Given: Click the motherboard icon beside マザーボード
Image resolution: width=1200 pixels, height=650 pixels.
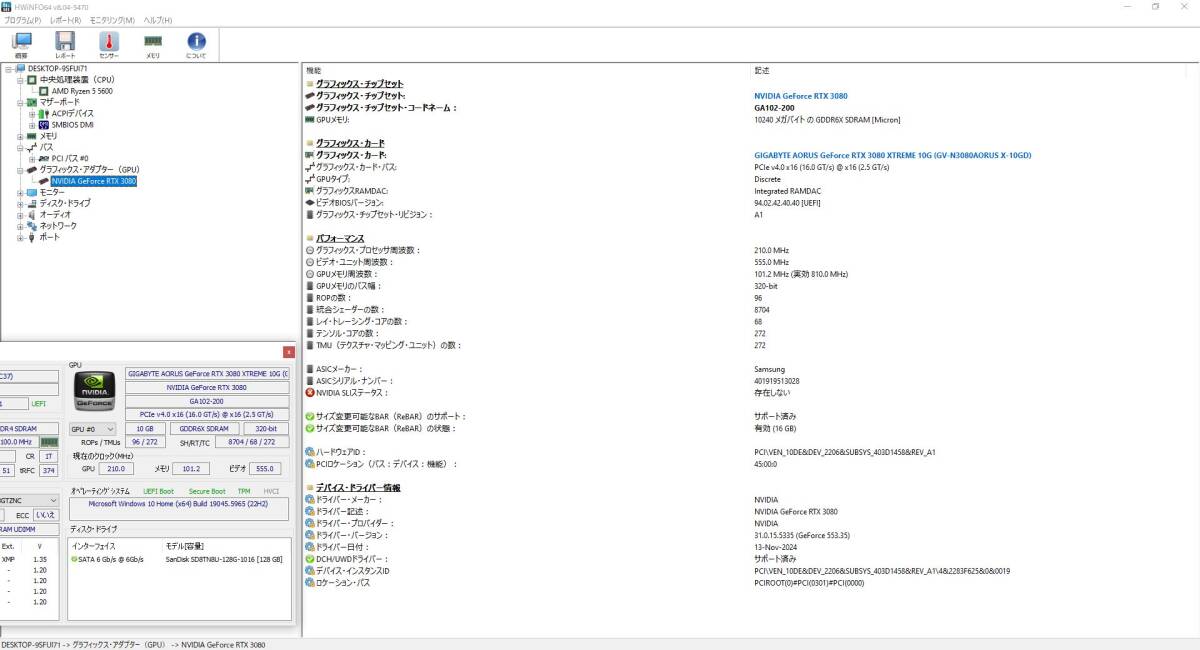Looking at the screenshot, I should [x=32, y=102].
